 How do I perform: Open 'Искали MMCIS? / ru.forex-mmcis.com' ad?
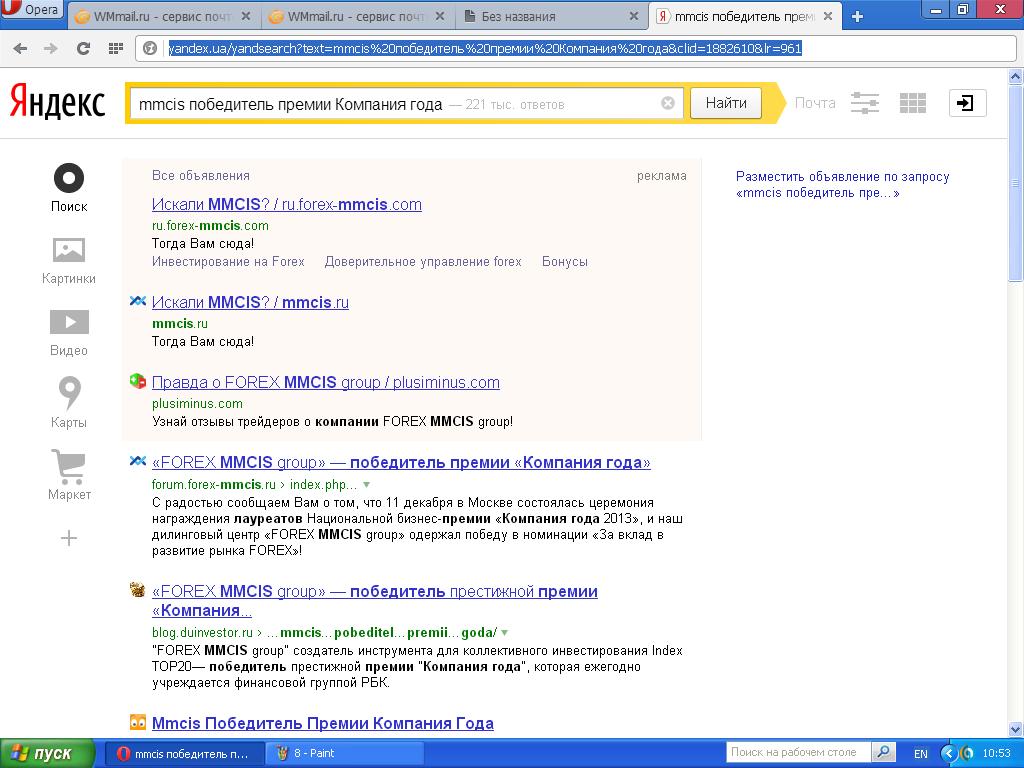pyautogui.click(x=287, y=204)
